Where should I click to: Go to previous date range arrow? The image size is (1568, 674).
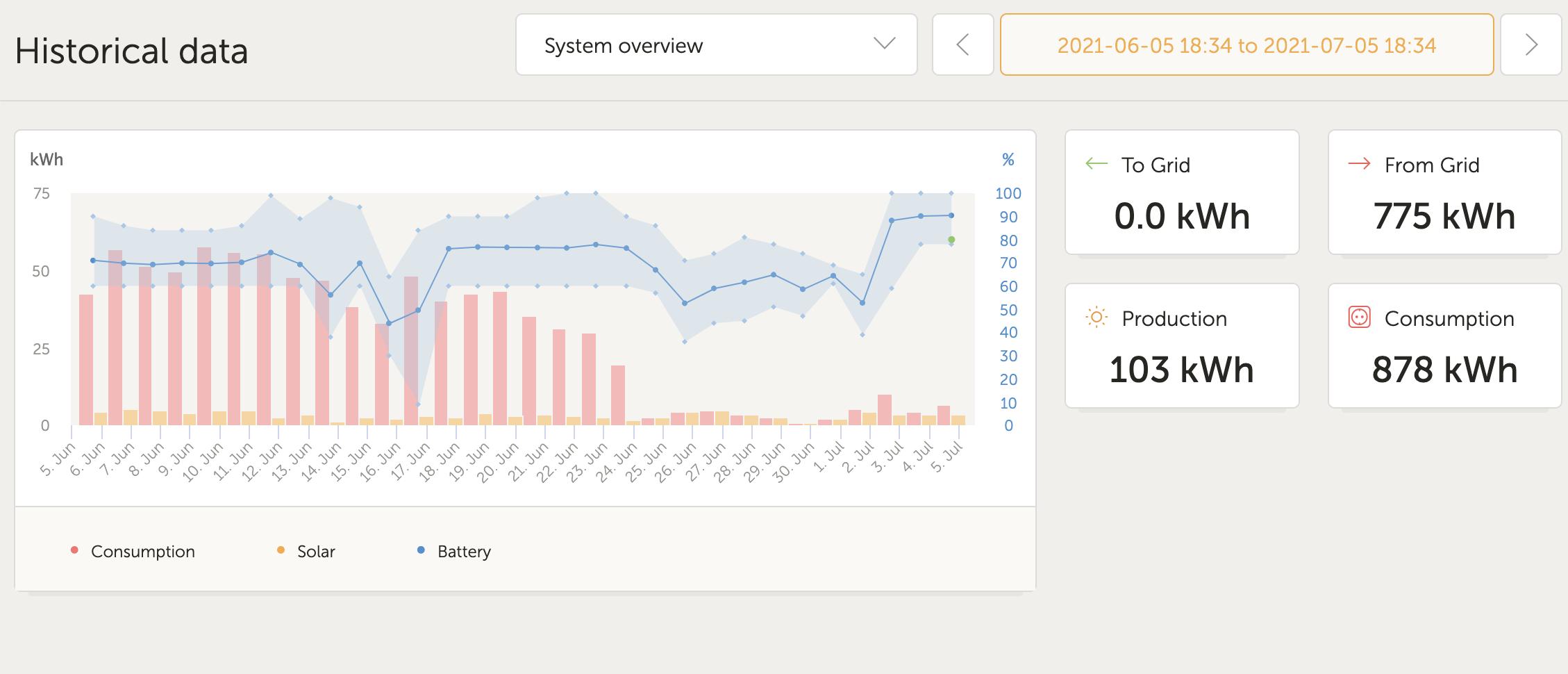[x=962, y=45]
